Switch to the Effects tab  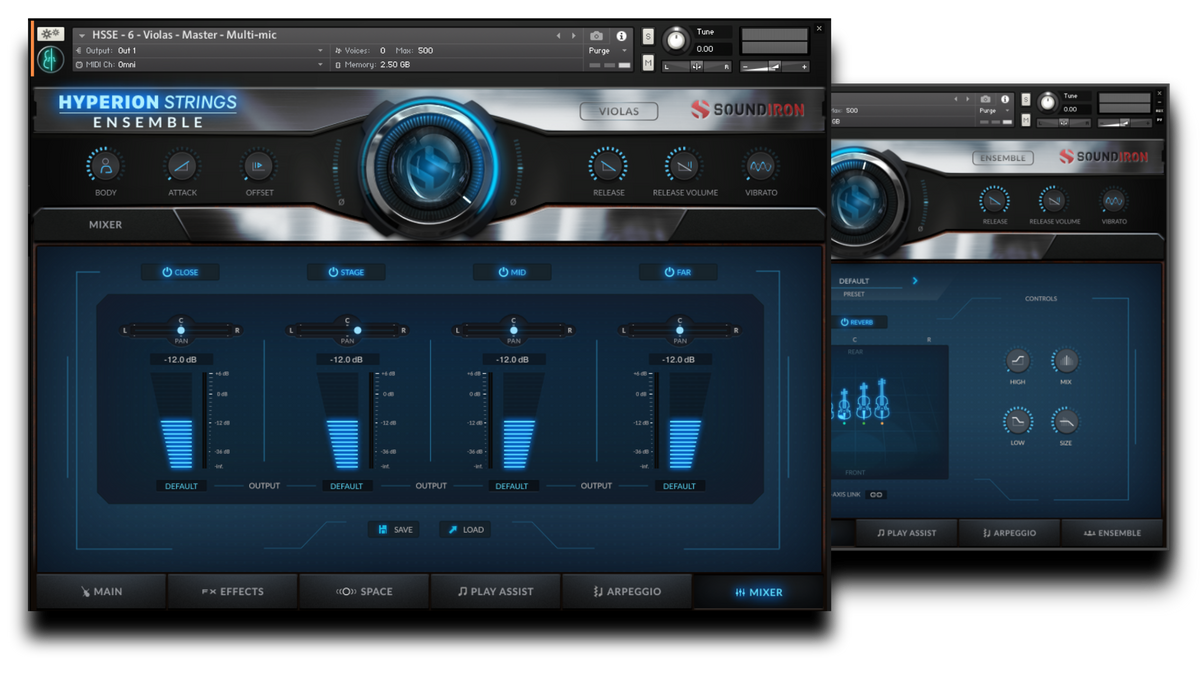[233, 592]
